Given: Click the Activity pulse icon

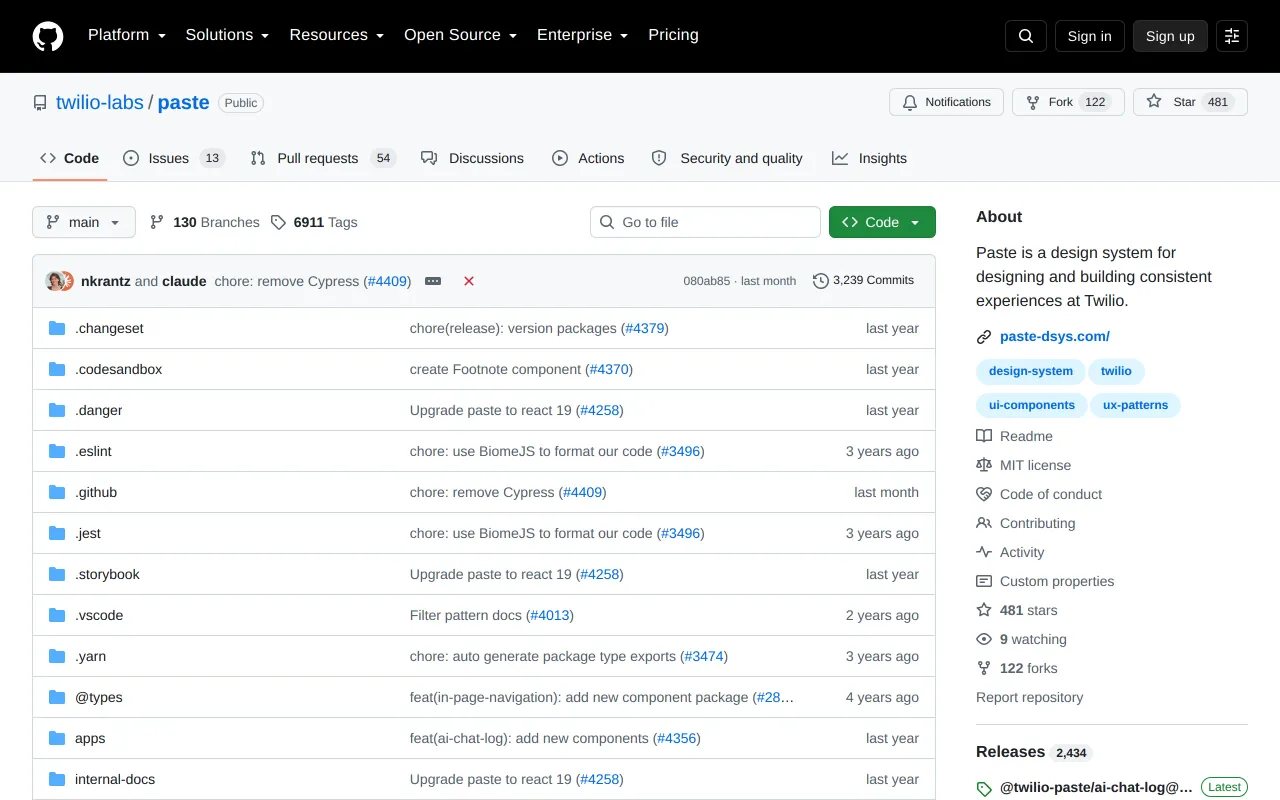Looking at the screenshot, I should [x=984, y=552].
